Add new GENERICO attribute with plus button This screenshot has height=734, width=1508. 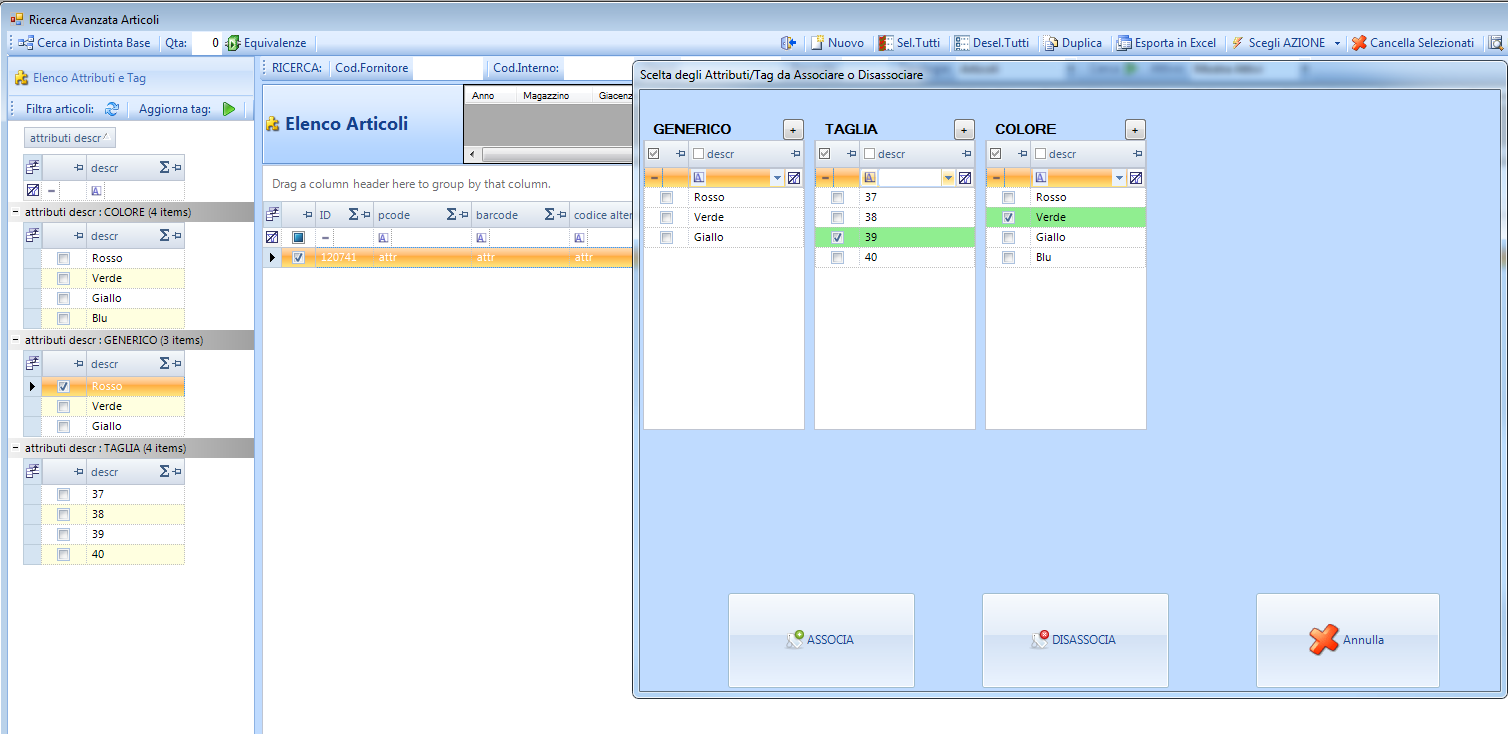click(x=792, y=129)
